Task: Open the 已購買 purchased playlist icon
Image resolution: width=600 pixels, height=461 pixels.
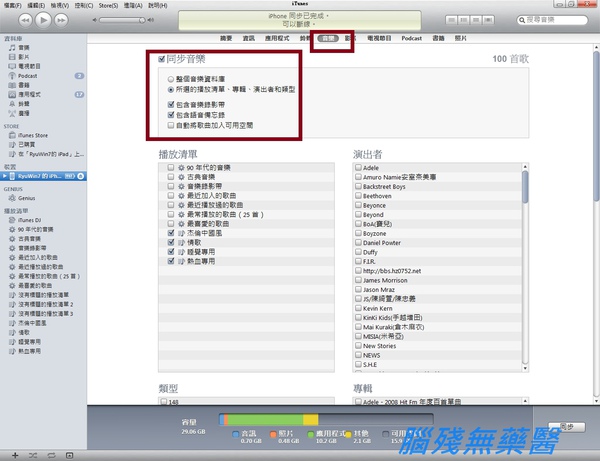Action: coord(12,145)
